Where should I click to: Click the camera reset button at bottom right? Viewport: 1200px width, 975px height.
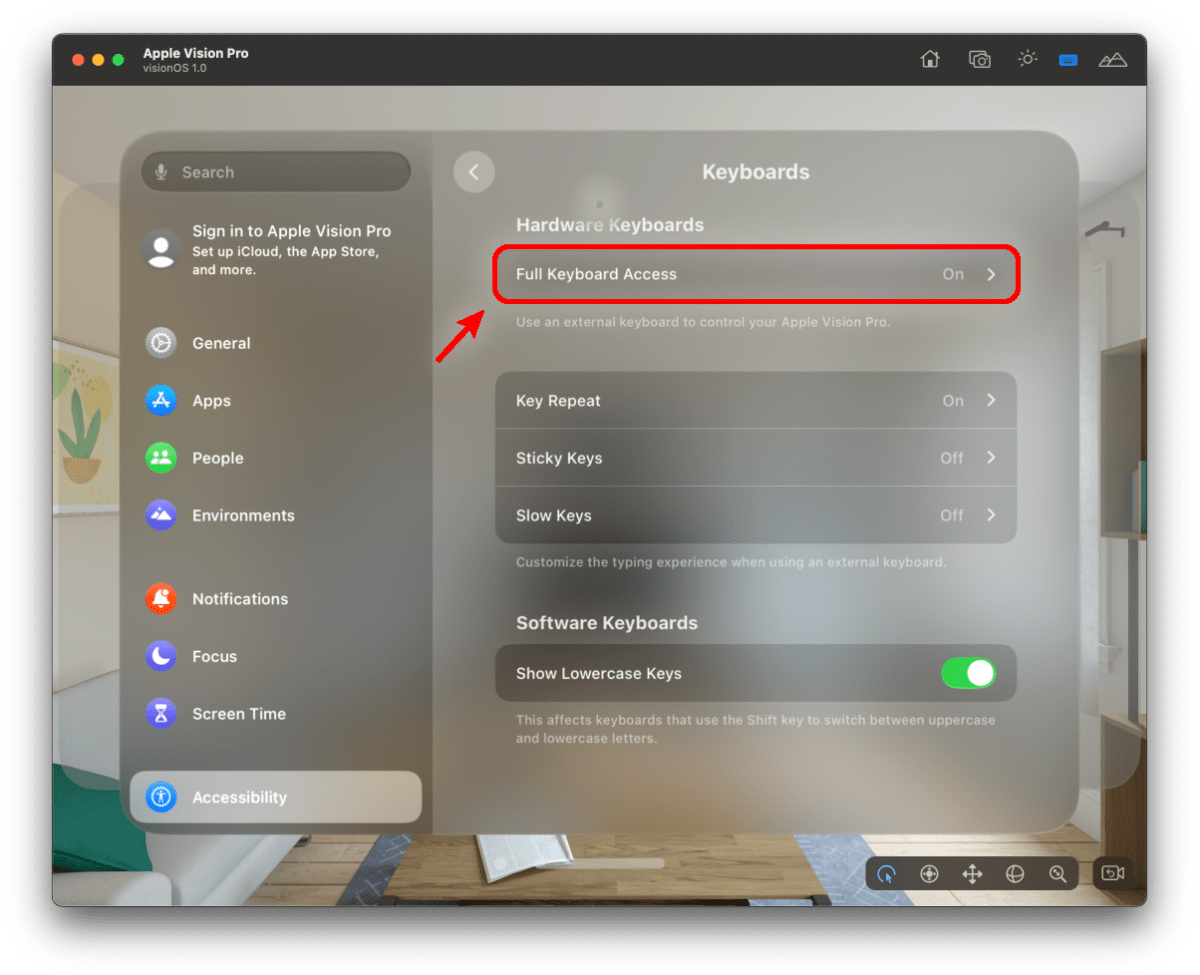pyautogui.click(x=1113, y=873)
